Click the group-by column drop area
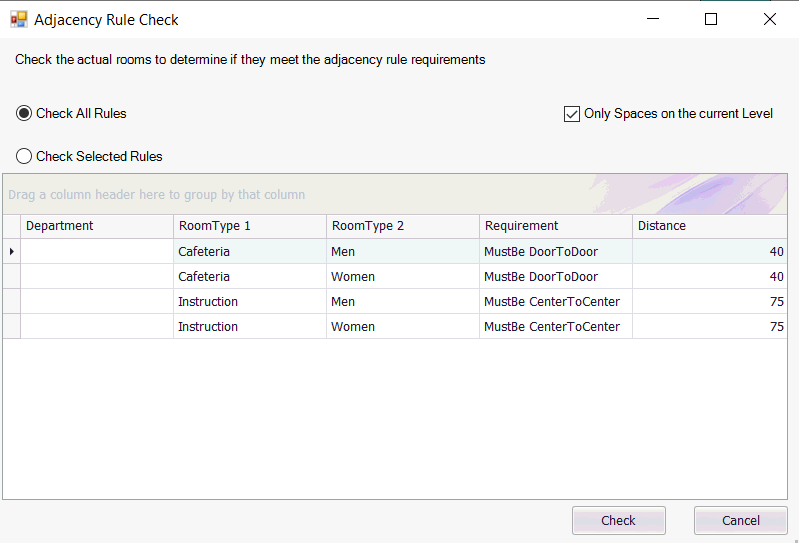 395,194
